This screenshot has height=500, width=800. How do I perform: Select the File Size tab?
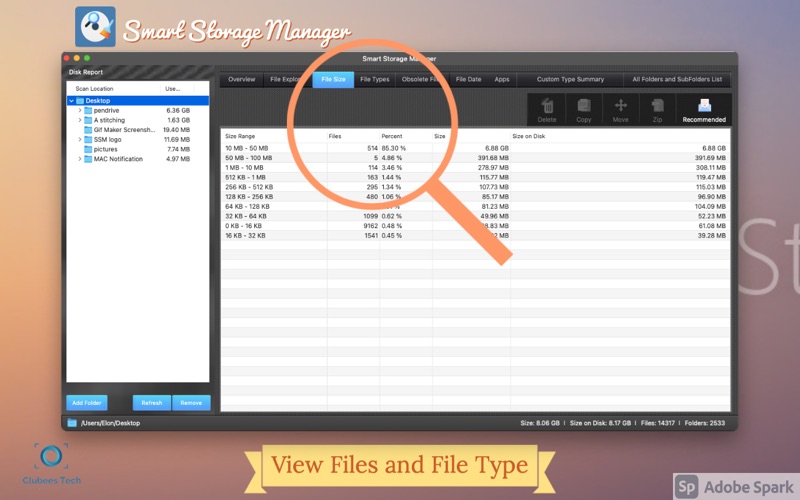[333, 80]
